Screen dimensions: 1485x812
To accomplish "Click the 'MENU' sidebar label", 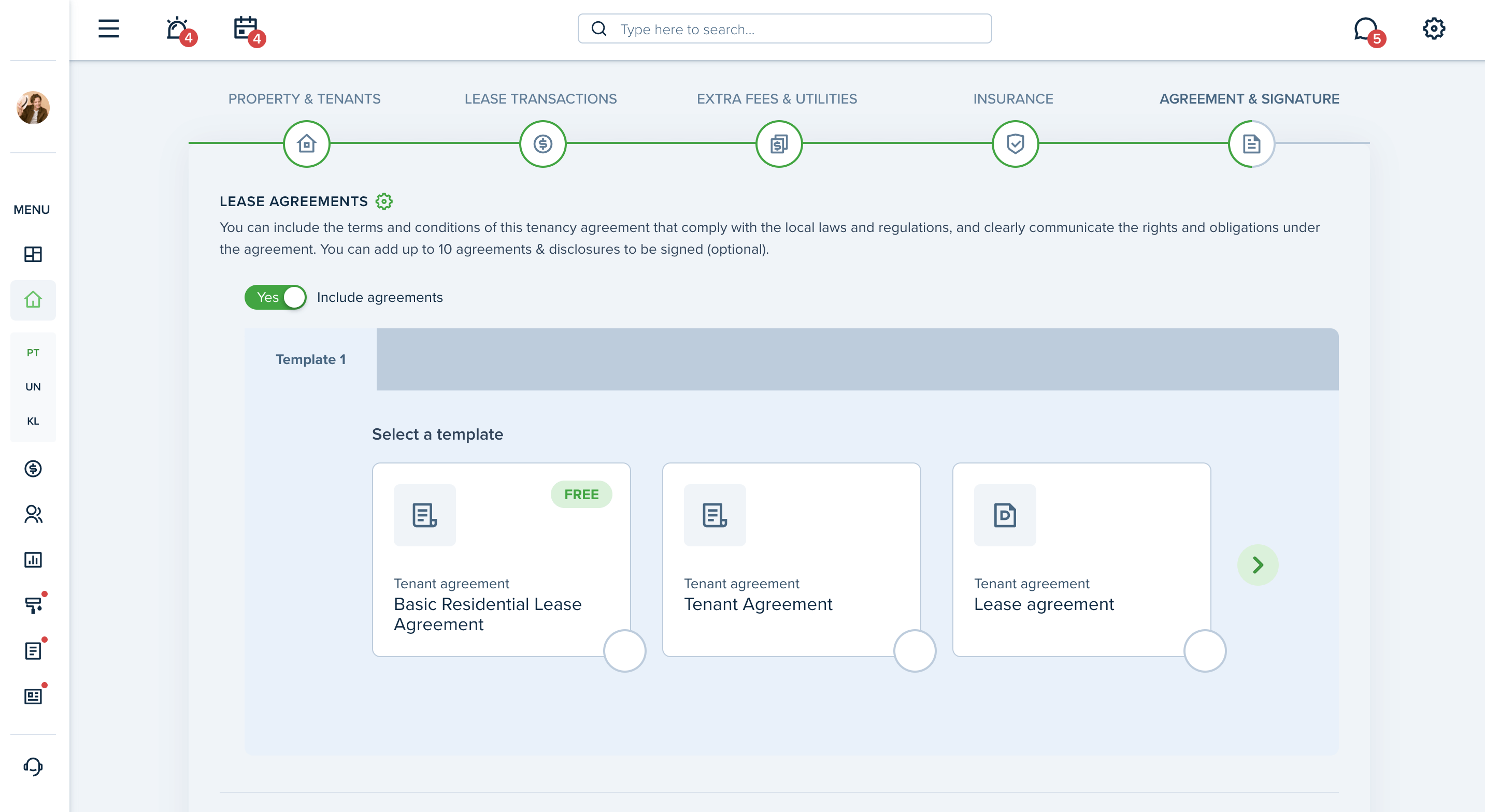I will (32, 209).
